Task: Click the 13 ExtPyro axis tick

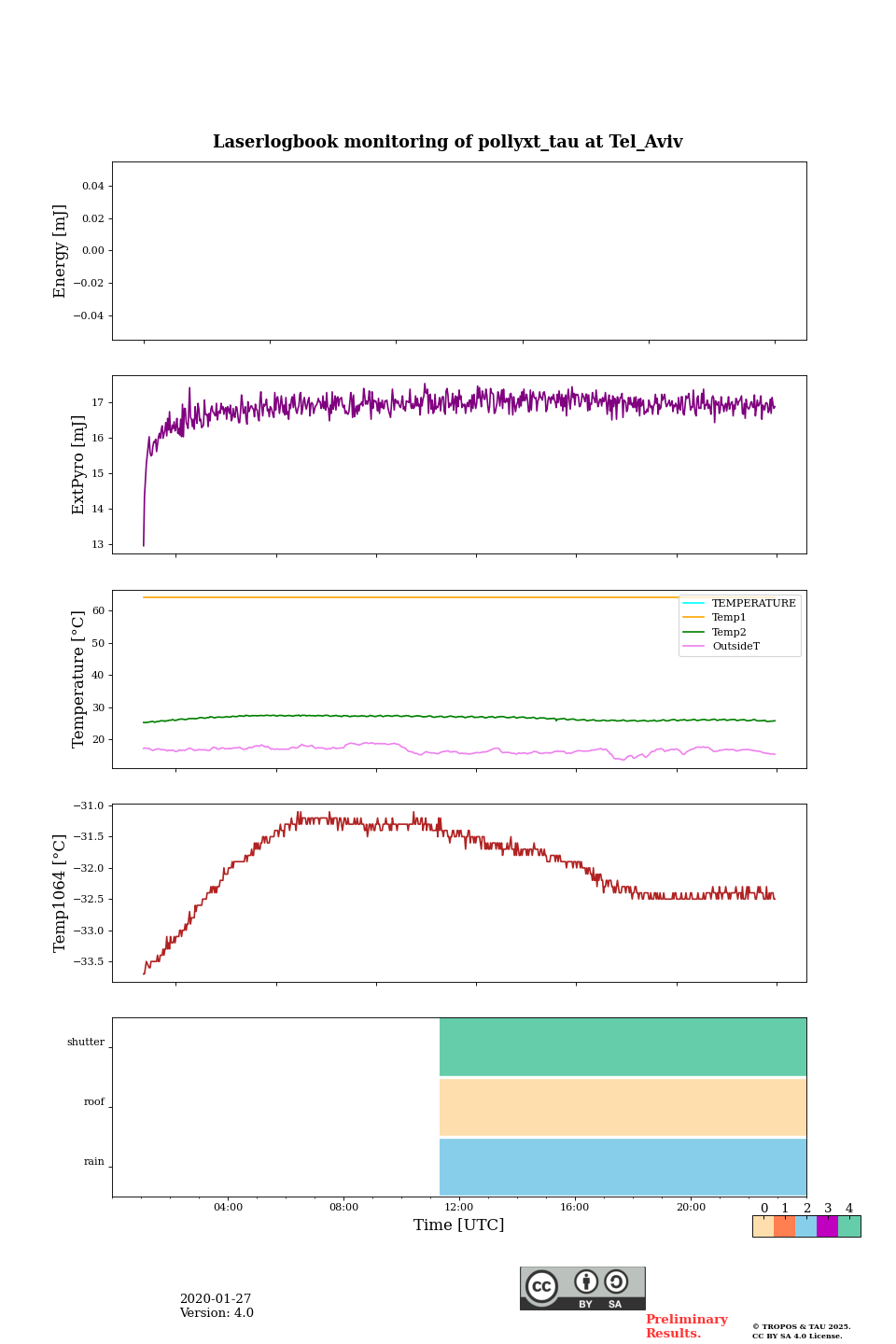Action: point(98,544)
